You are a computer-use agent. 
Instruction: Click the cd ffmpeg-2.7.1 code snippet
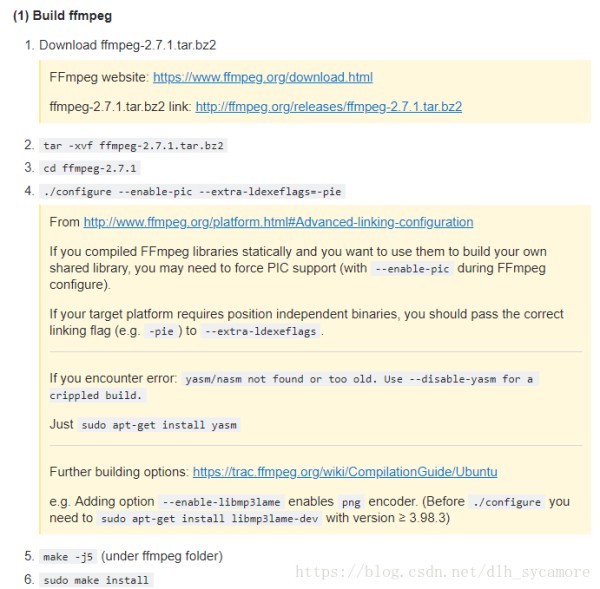pyautogui.click(x=90, y=168)
